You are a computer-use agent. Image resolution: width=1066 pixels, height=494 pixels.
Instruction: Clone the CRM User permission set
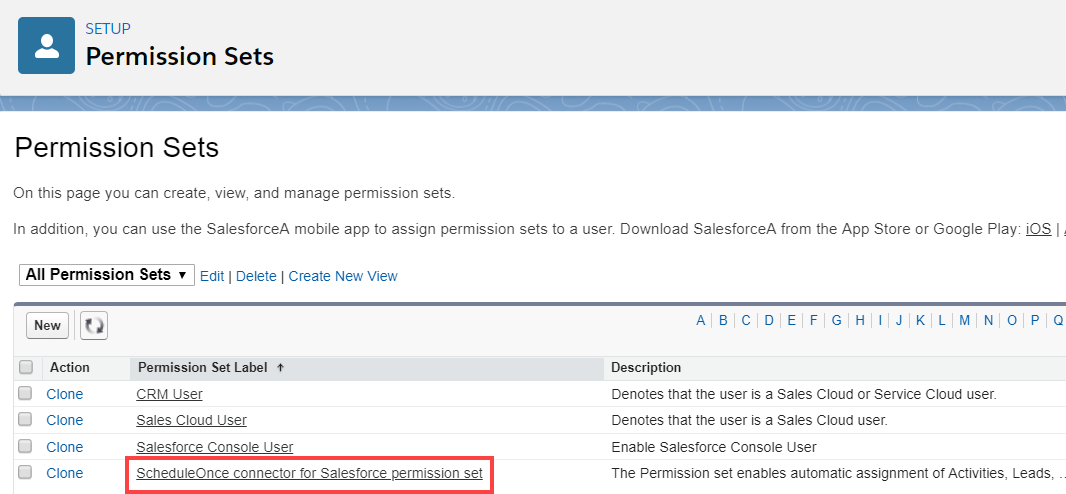pyautogui.click(x=65, y=394)
